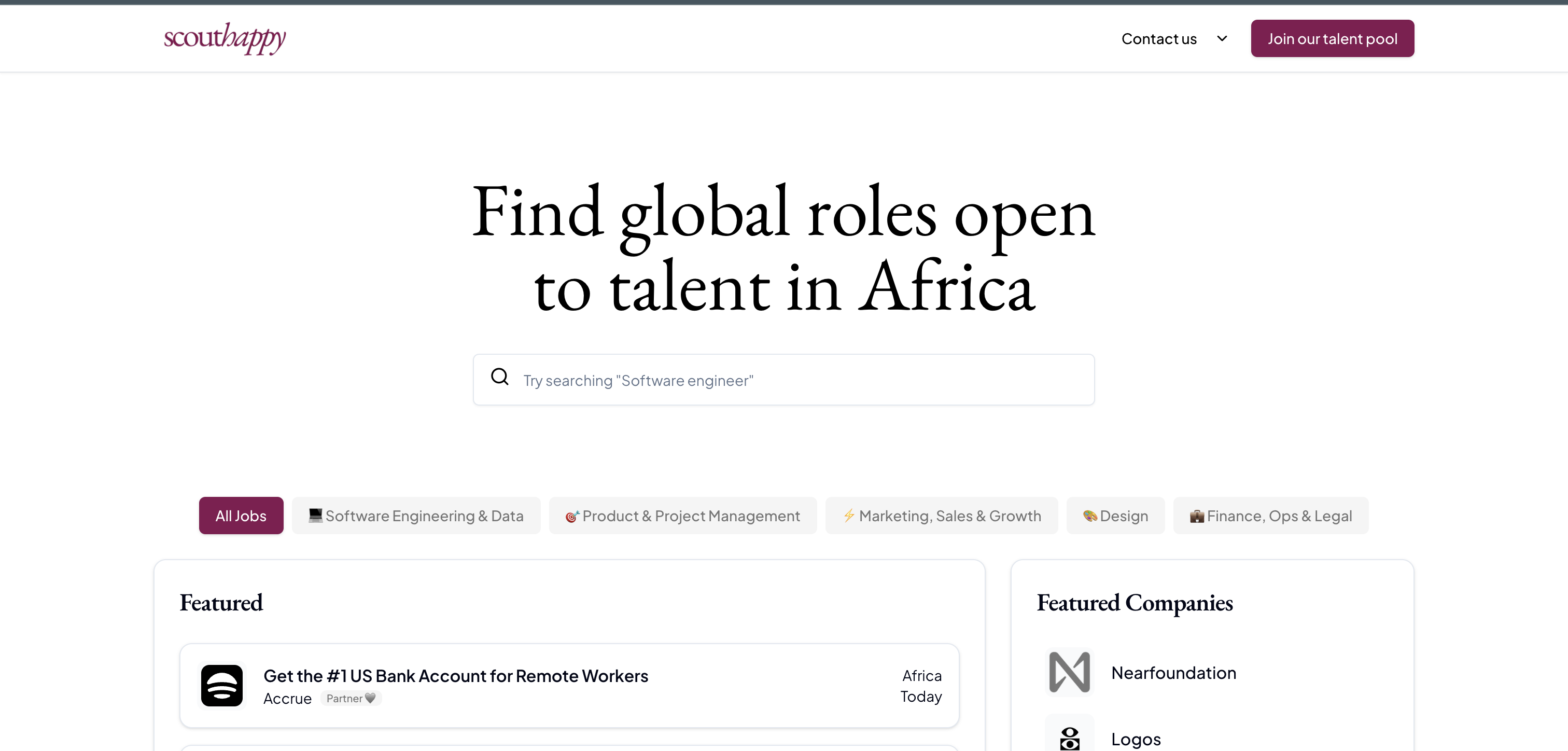This screenshot has width=1568, height=751.
Task: Click the Africa location text
Action: 921,675
